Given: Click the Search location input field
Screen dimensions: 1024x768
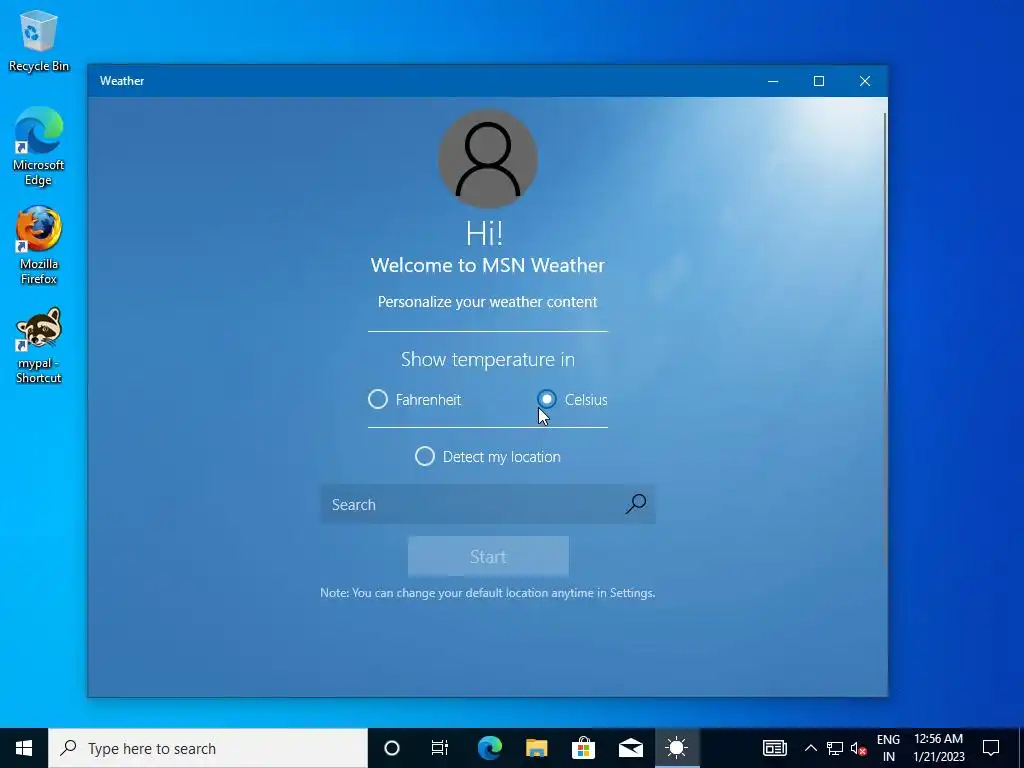Looking at the screenshot, I should pos(487,504).
